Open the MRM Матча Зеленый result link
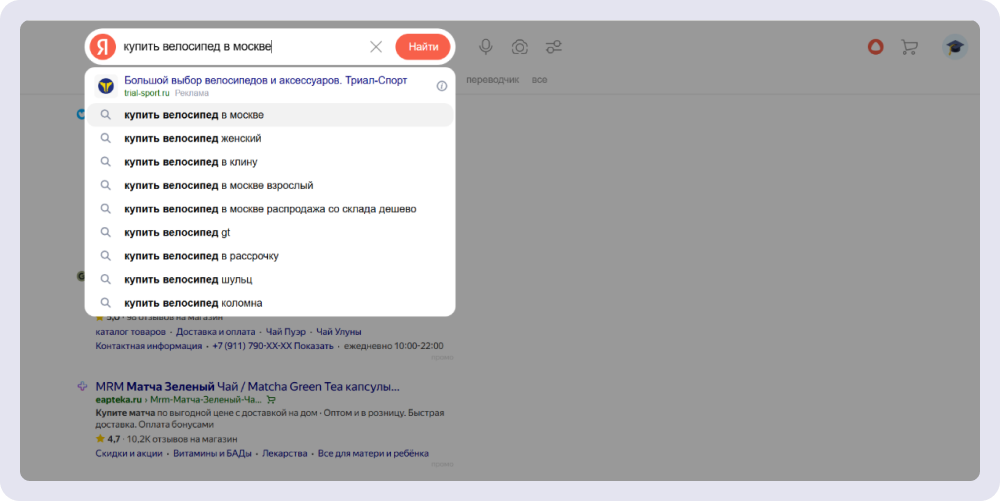The height and width of the screenshot is (501, 1000). (x=247, y=386)
